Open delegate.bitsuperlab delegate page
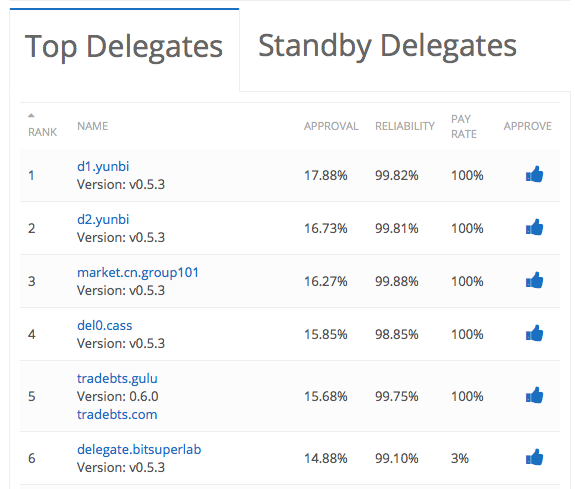Viewport: 575px width, 489px height. pos(139,450)
